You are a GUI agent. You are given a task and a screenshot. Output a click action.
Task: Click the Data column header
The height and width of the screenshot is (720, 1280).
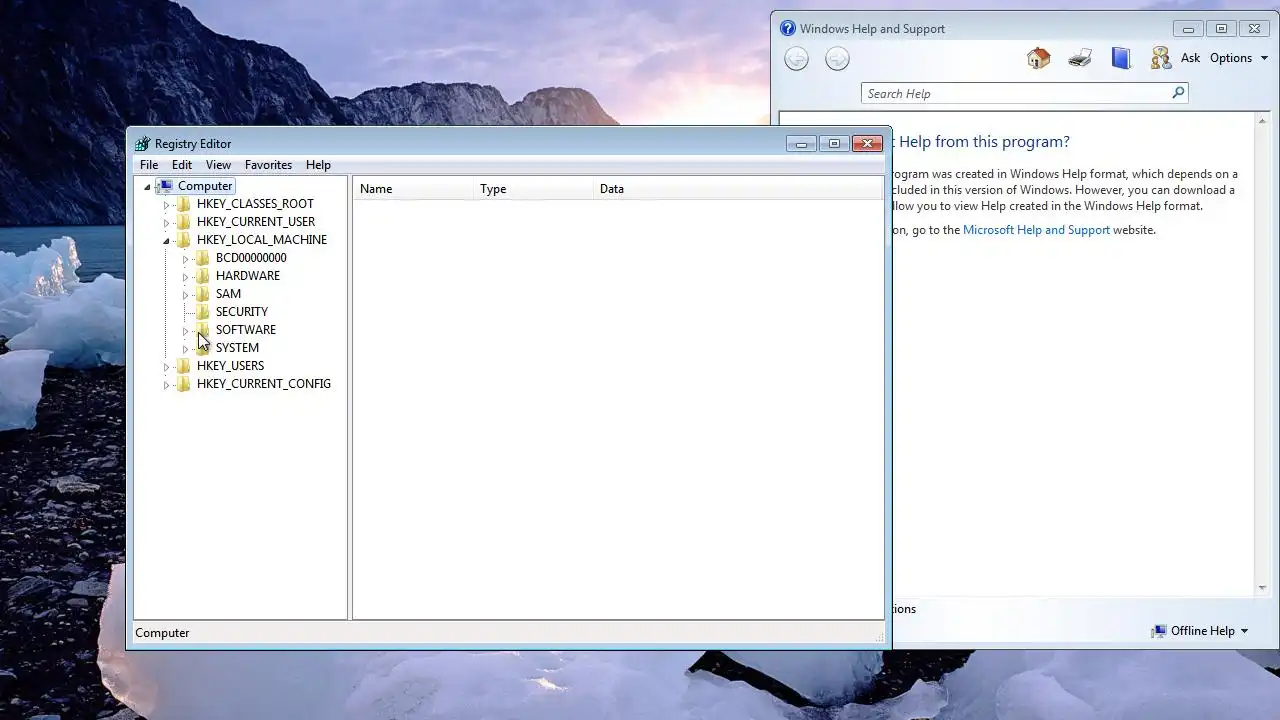[738, 189]
